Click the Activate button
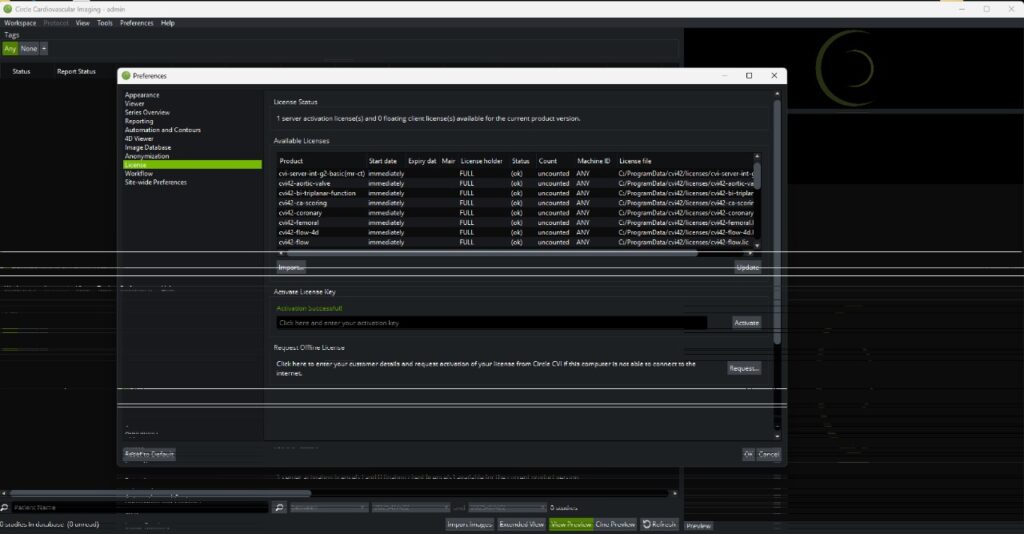Viewport: 1024px width, 534px height. coord(746,323)
